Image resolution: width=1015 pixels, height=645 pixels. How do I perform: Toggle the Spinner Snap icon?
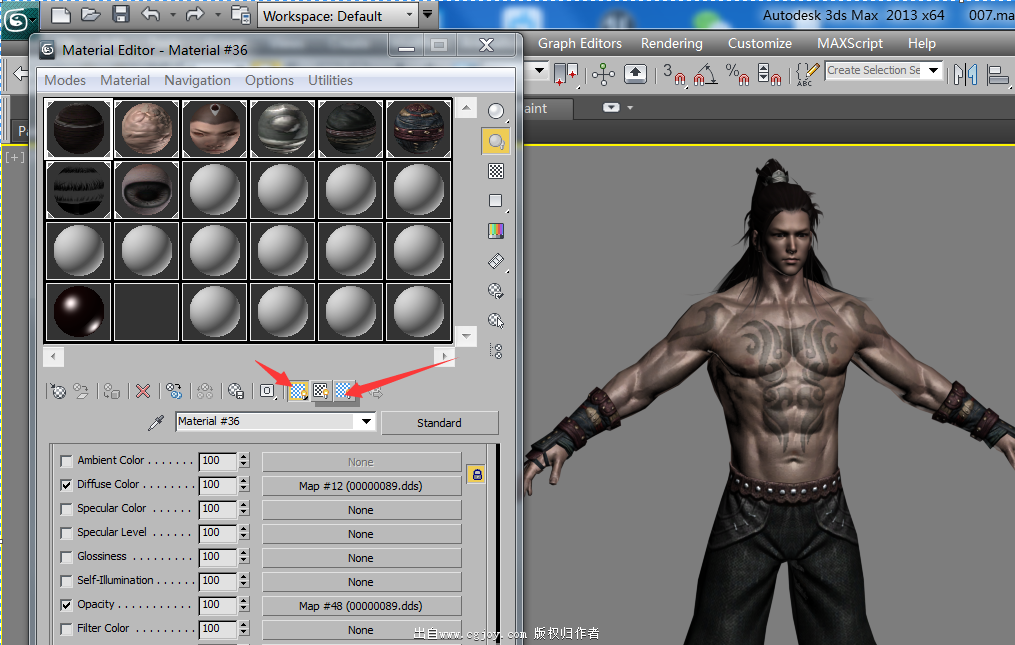click(769, 74)
